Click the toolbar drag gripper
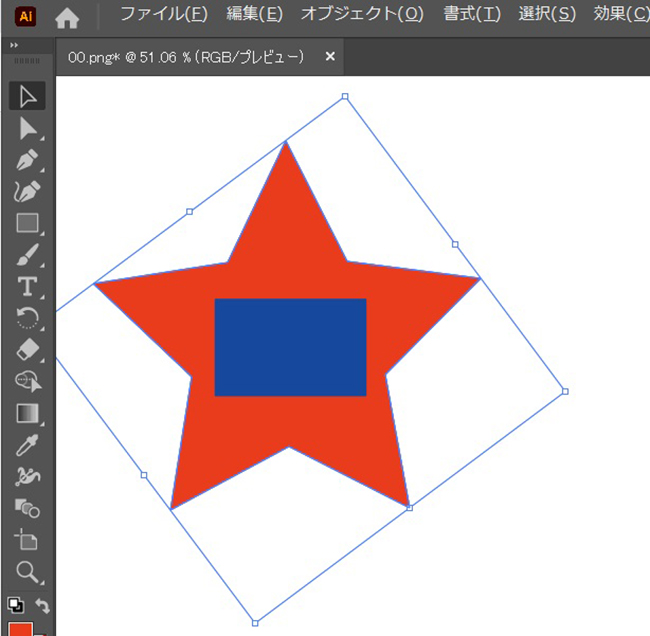 point(27,61)
